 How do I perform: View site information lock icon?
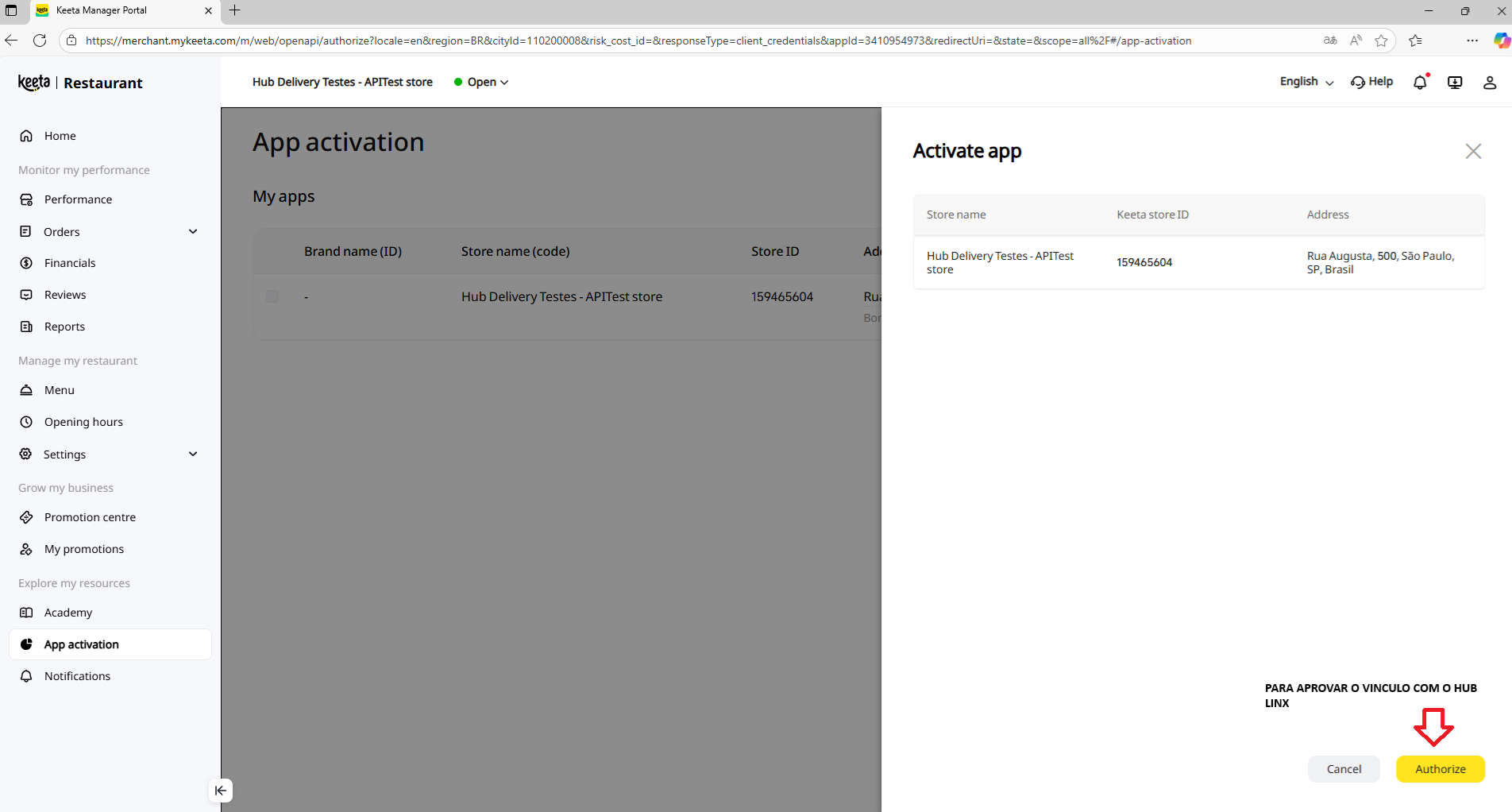(x=71, y=41)
